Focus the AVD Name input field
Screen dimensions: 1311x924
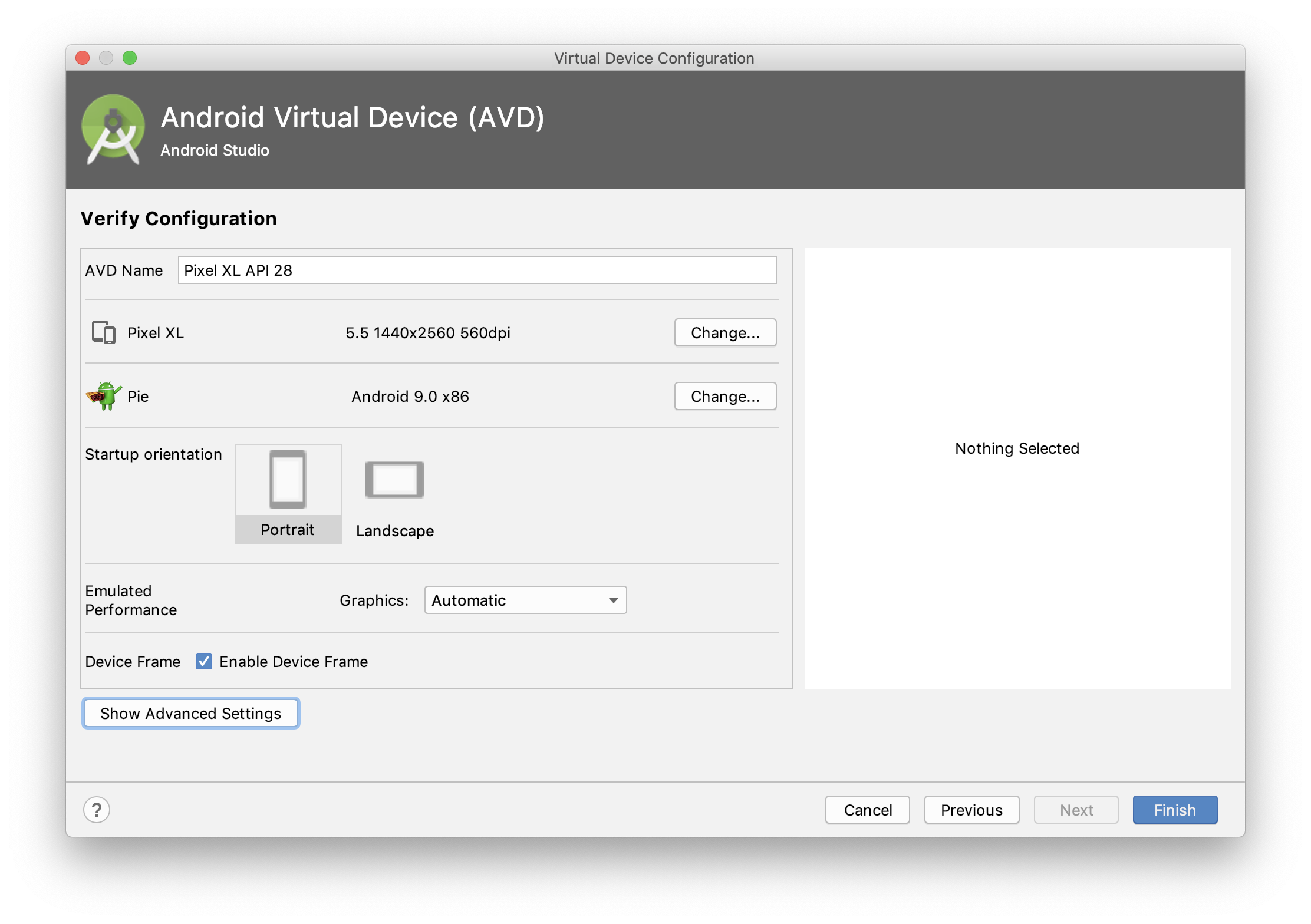point(477,270)
